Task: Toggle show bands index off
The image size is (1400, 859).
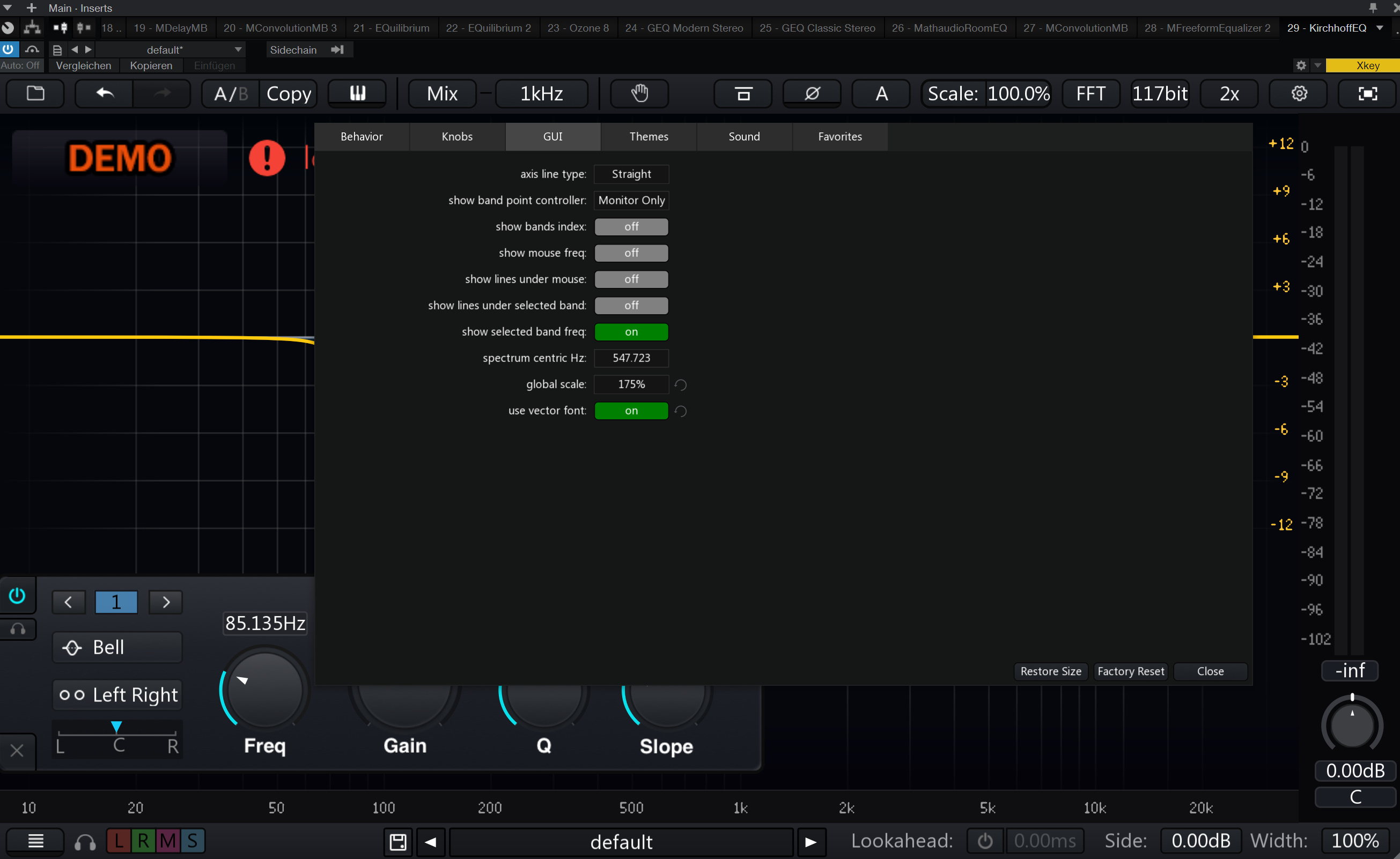Action: tap(631, 225)
